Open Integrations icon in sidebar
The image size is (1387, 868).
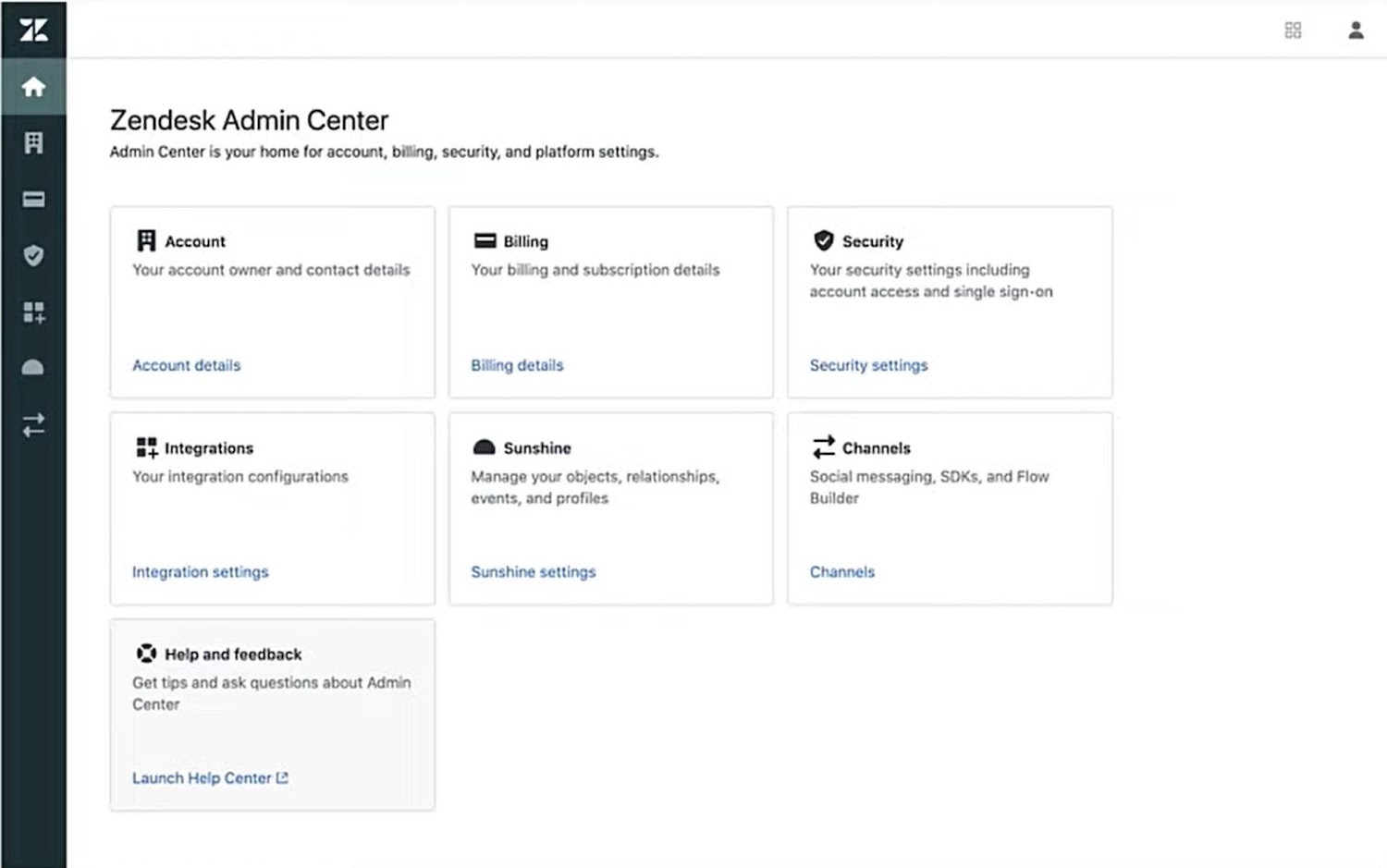coord(33,312)
